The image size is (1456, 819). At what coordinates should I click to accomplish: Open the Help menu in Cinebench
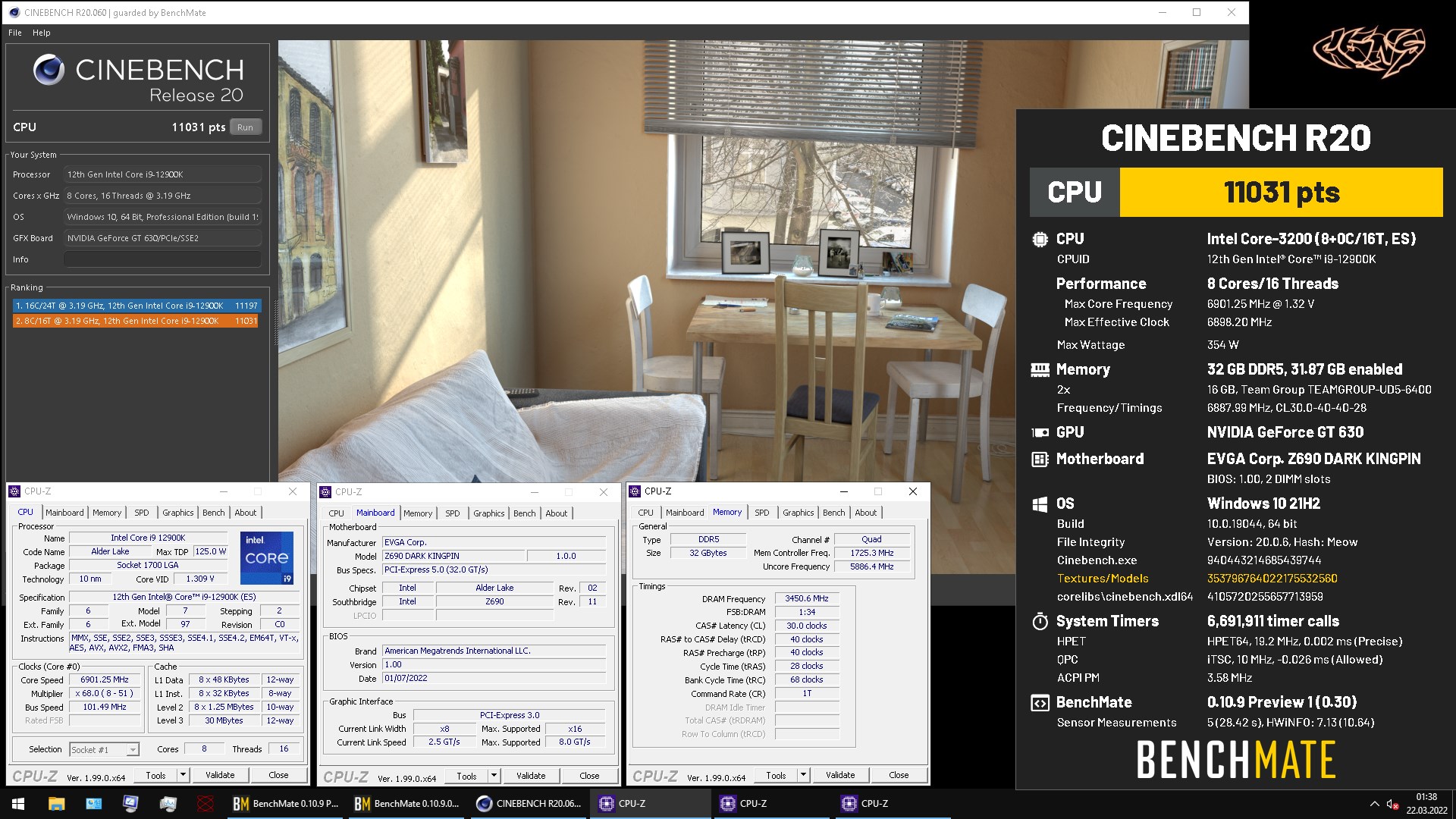(42, 33)
